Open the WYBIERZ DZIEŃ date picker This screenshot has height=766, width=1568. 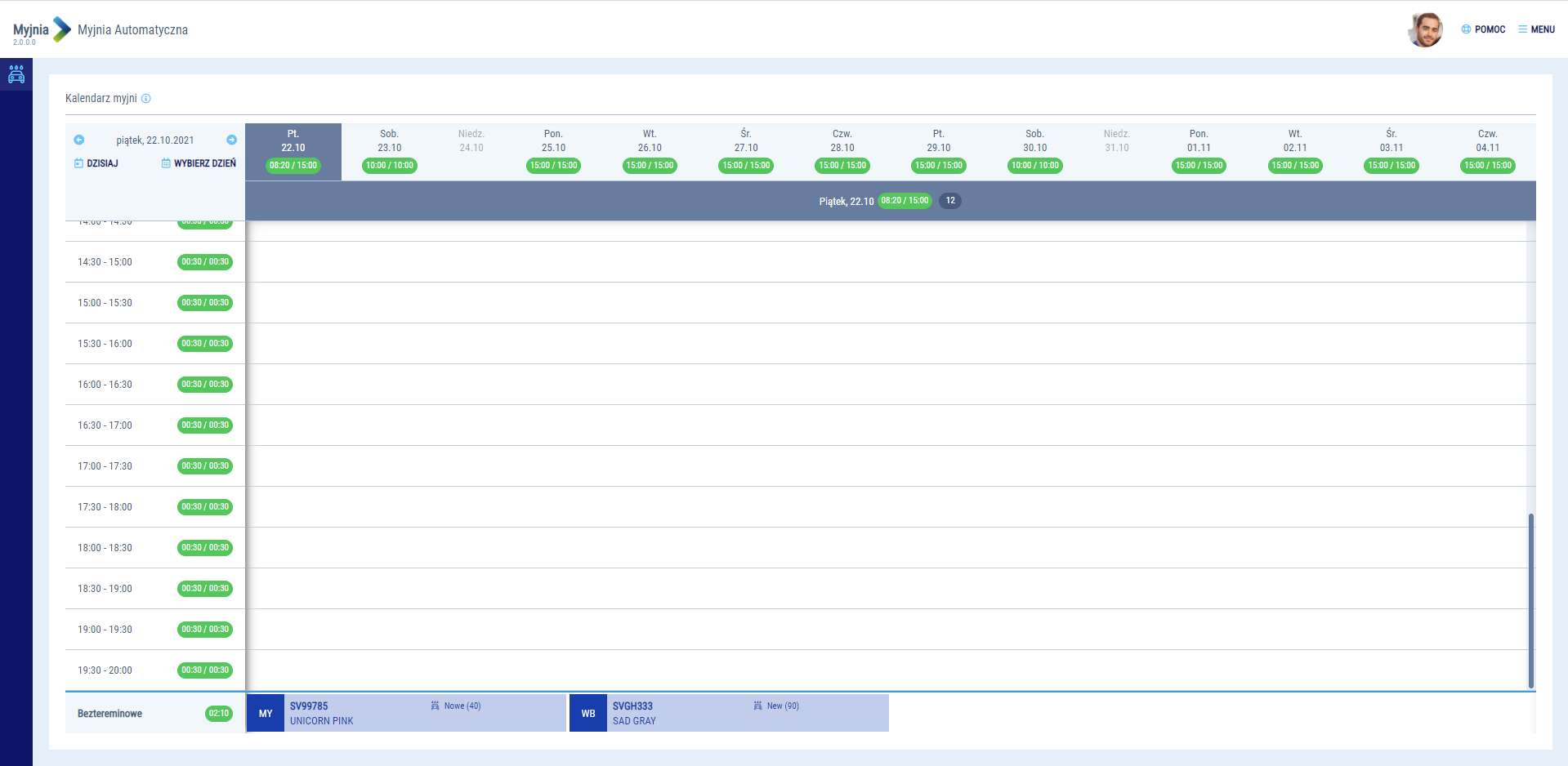199,163
